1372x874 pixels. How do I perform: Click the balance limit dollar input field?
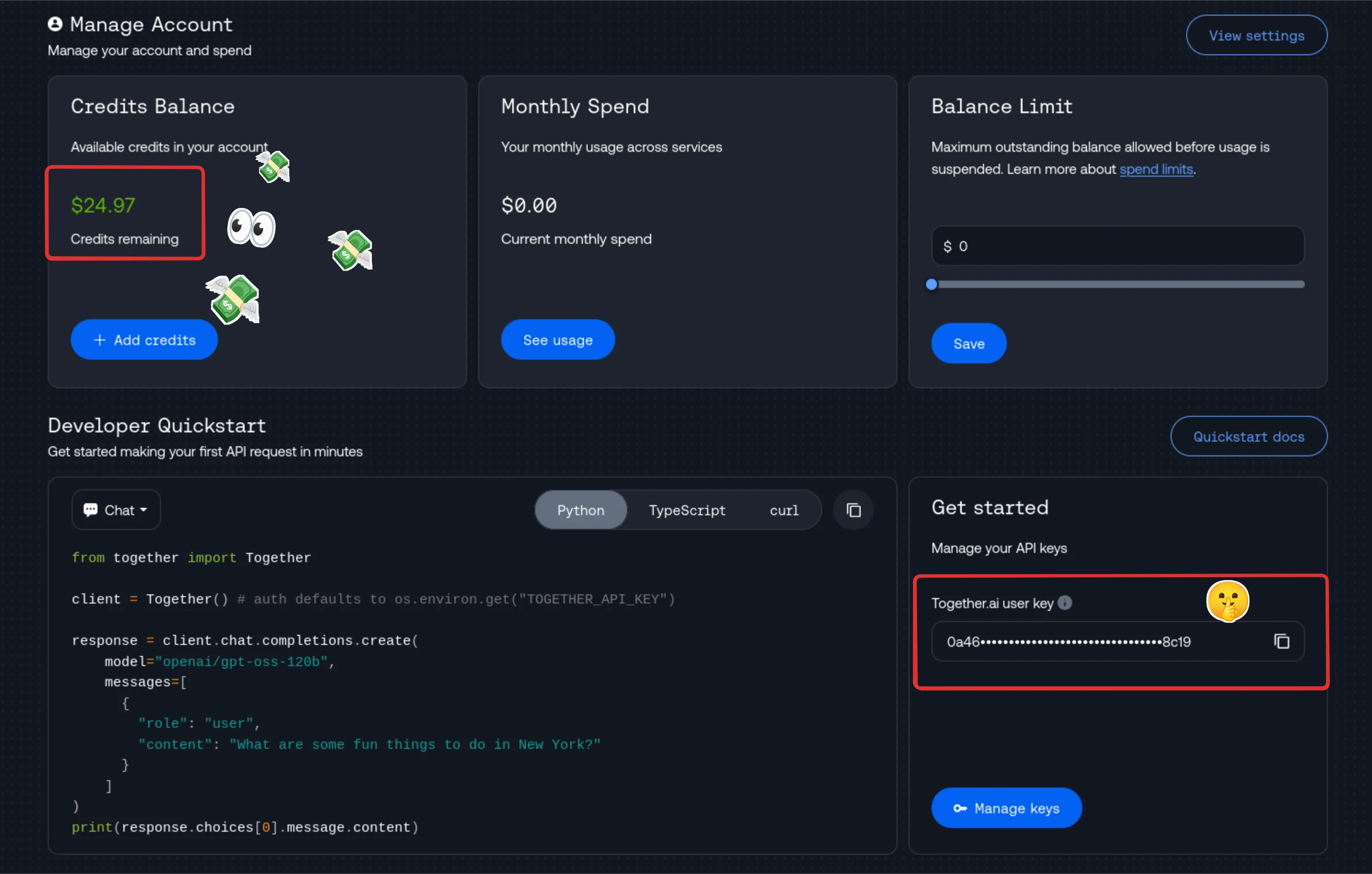click(x=1117, y=246)
